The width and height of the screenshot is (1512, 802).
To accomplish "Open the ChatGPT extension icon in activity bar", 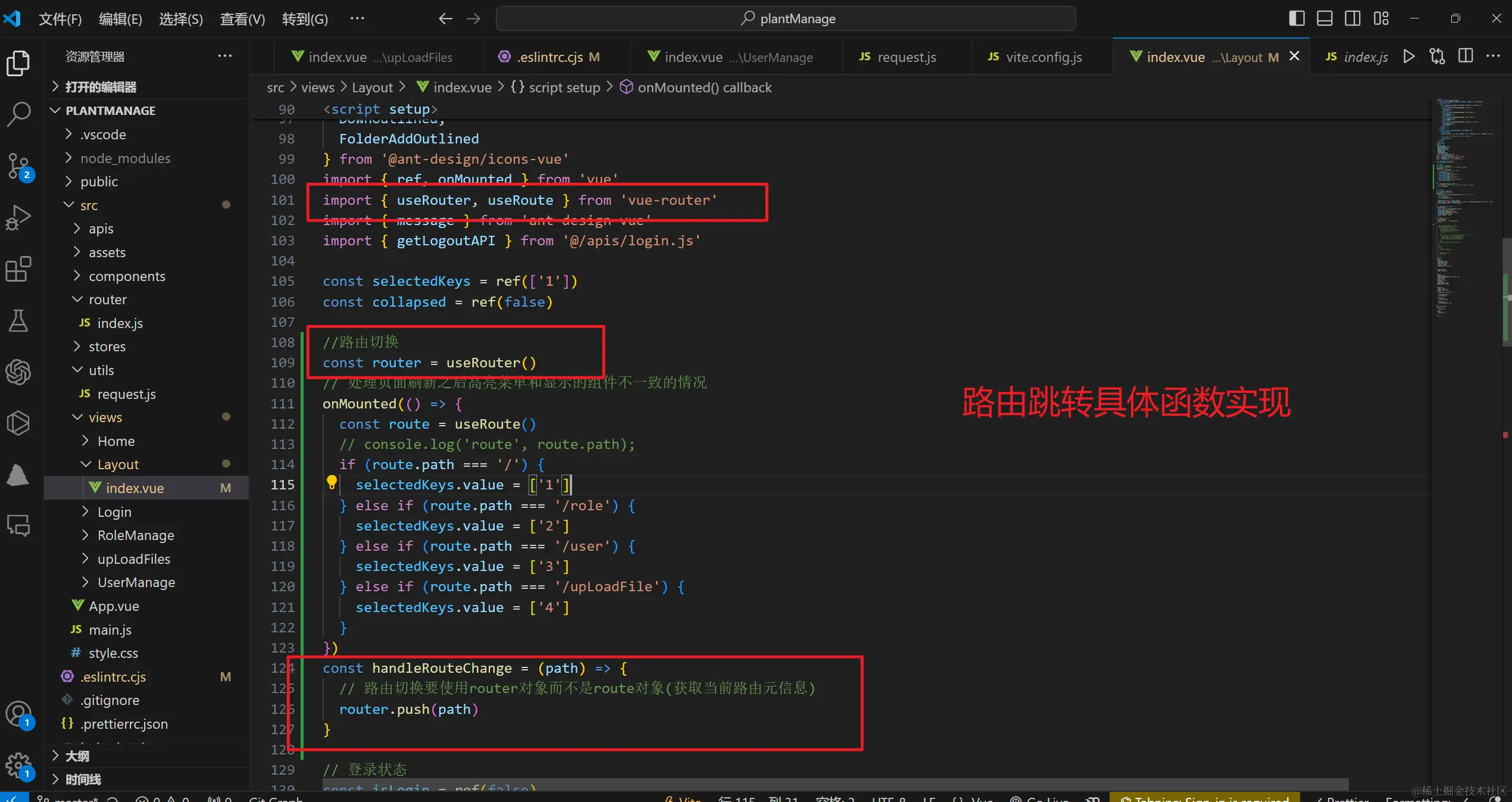I will (18, 372).
